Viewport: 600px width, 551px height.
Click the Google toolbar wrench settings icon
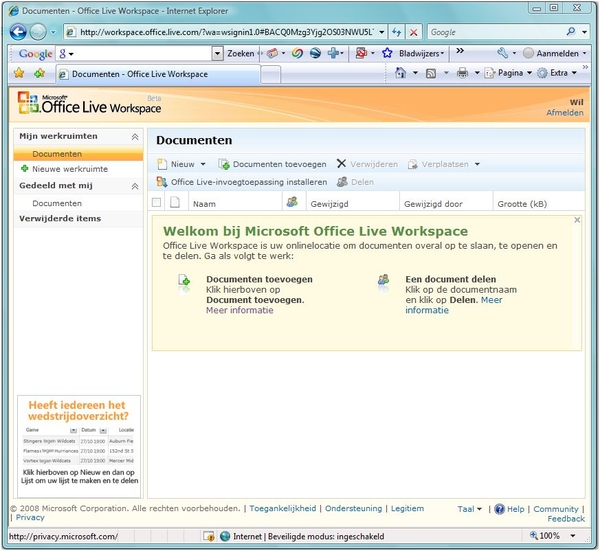[502, 53]
